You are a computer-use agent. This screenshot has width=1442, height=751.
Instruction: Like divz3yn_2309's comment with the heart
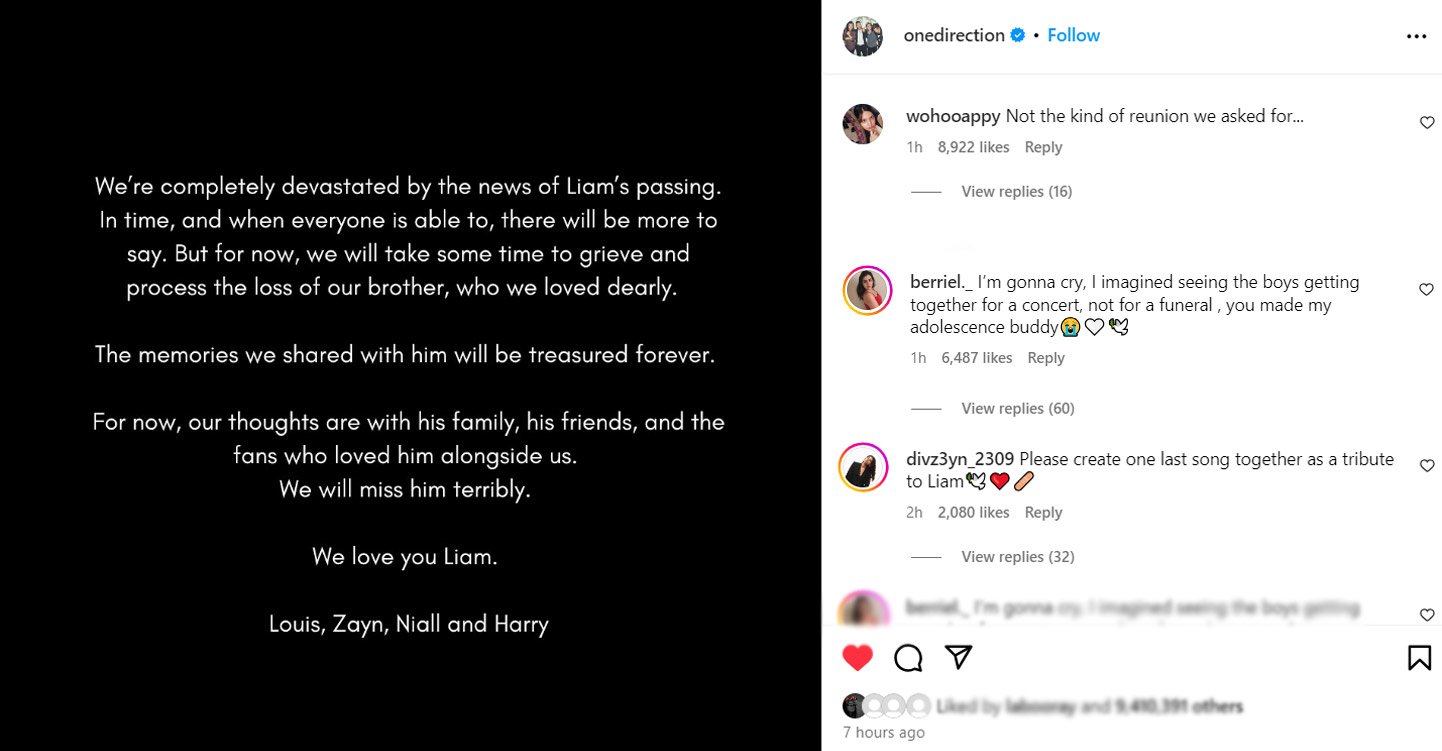tap(1427, 466)
